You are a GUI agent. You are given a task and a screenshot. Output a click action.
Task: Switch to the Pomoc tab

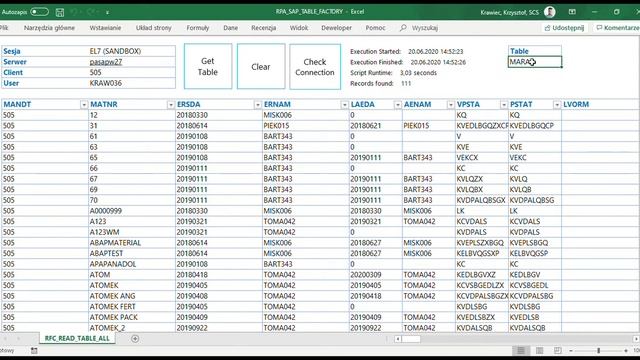375,28
